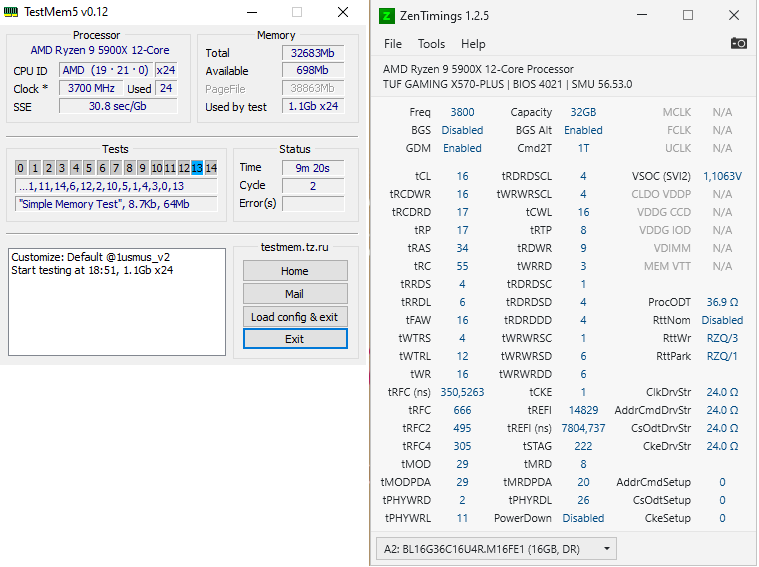
Task: Select test number 5 box
Action: point(89,168)
